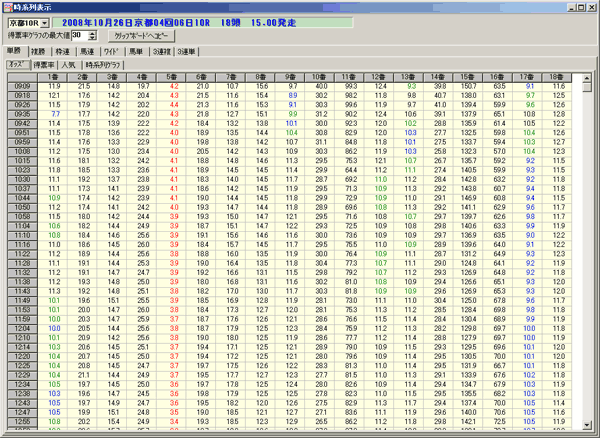Viewport: 600px width, 438px height.
Task: Click the blue 10.0 cell in 12:04 row, 1番
Action: (x=54, y=329)
